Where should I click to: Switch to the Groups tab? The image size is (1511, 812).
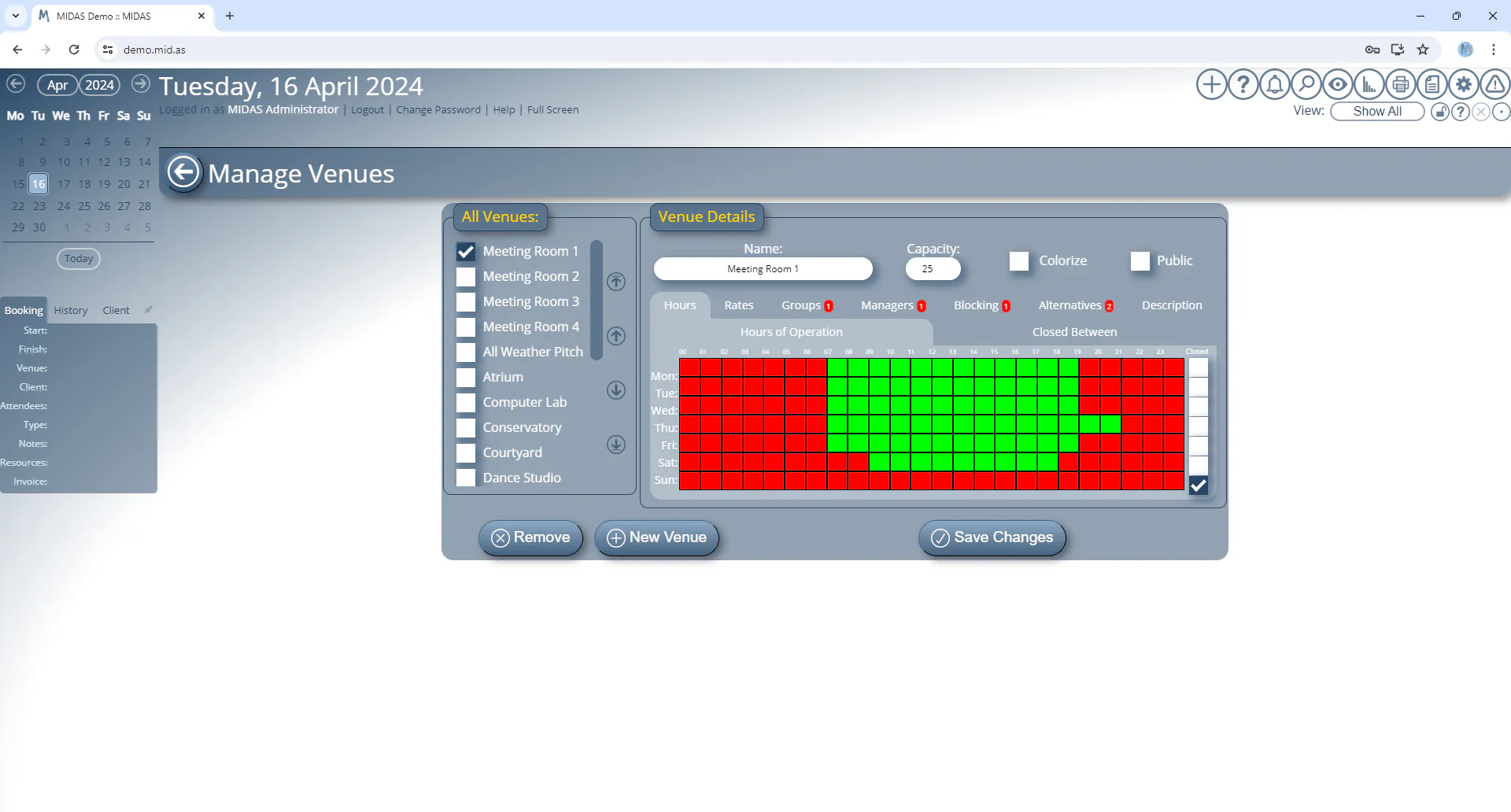click(x=807, y=305)
